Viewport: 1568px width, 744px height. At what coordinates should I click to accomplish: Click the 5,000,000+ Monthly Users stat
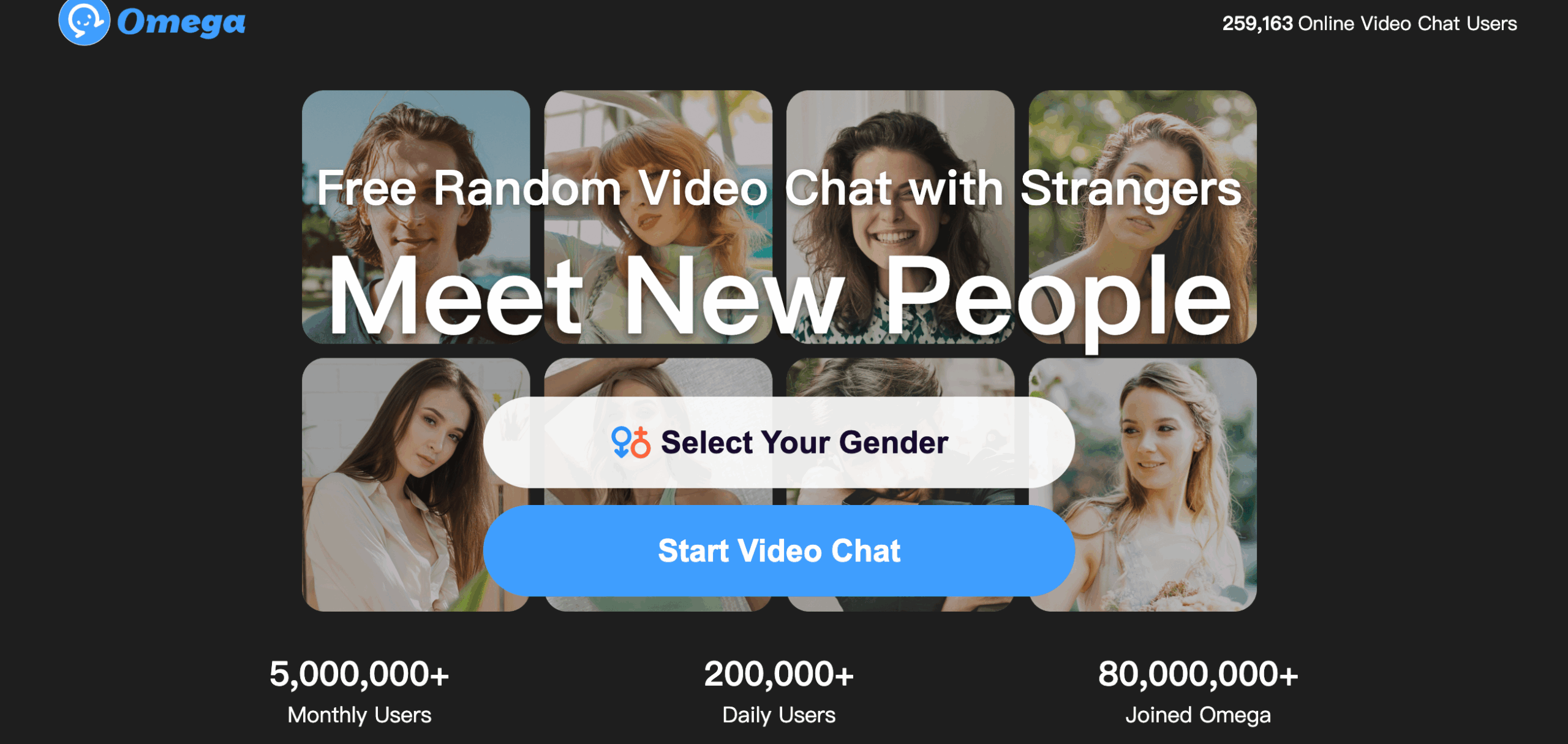pos(360,691)
